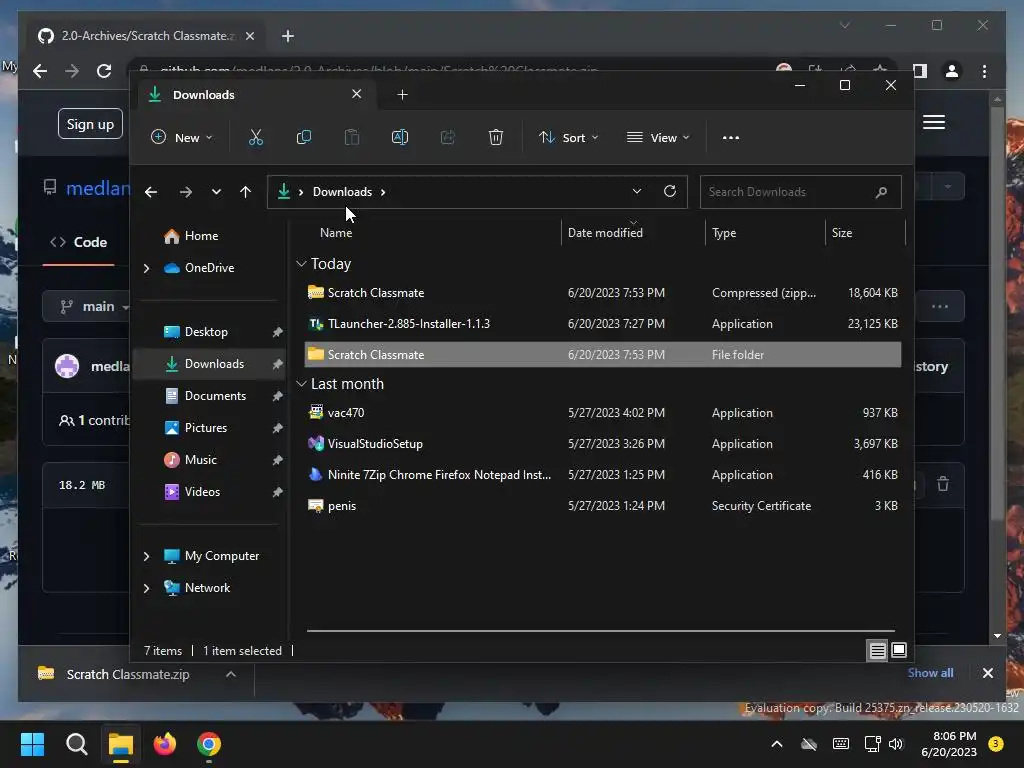
Task: Open Chrome three-dot menu
Action: [x=984, y=71]
